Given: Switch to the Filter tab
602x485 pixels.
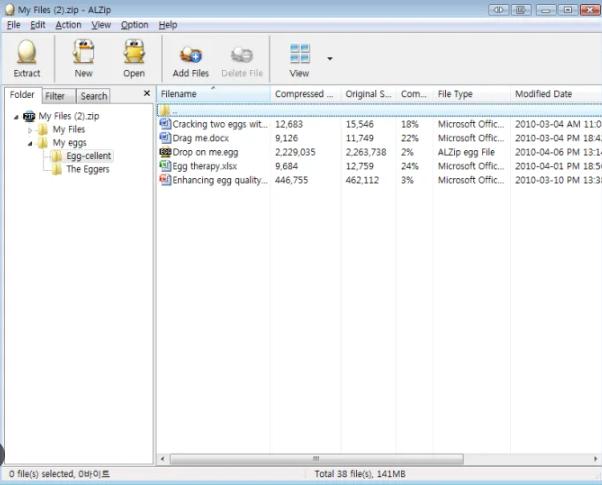Looking at the screenshot, I should [58, 96].
